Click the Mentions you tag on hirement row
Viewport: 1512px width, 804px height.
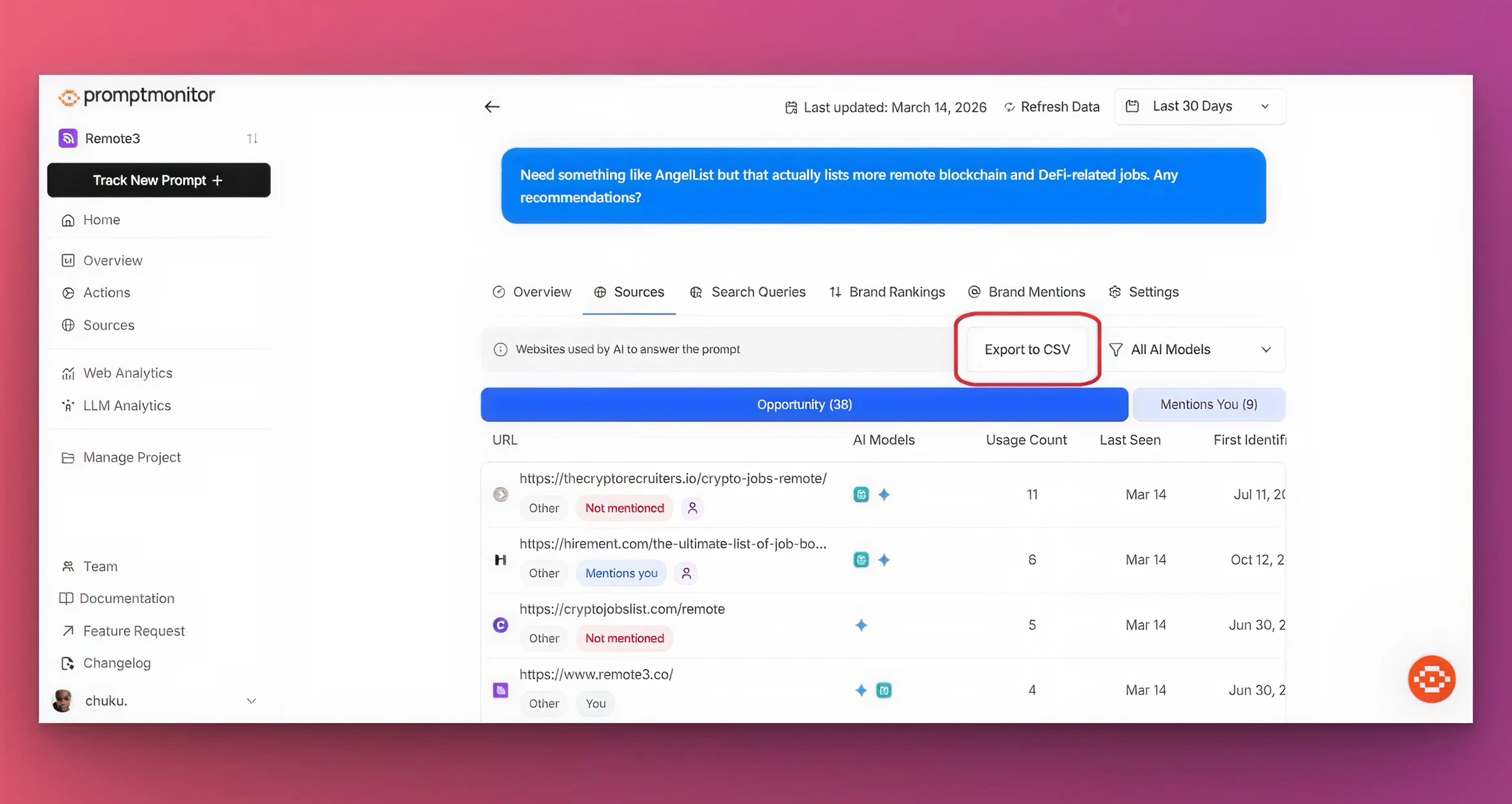pos(621,573)
